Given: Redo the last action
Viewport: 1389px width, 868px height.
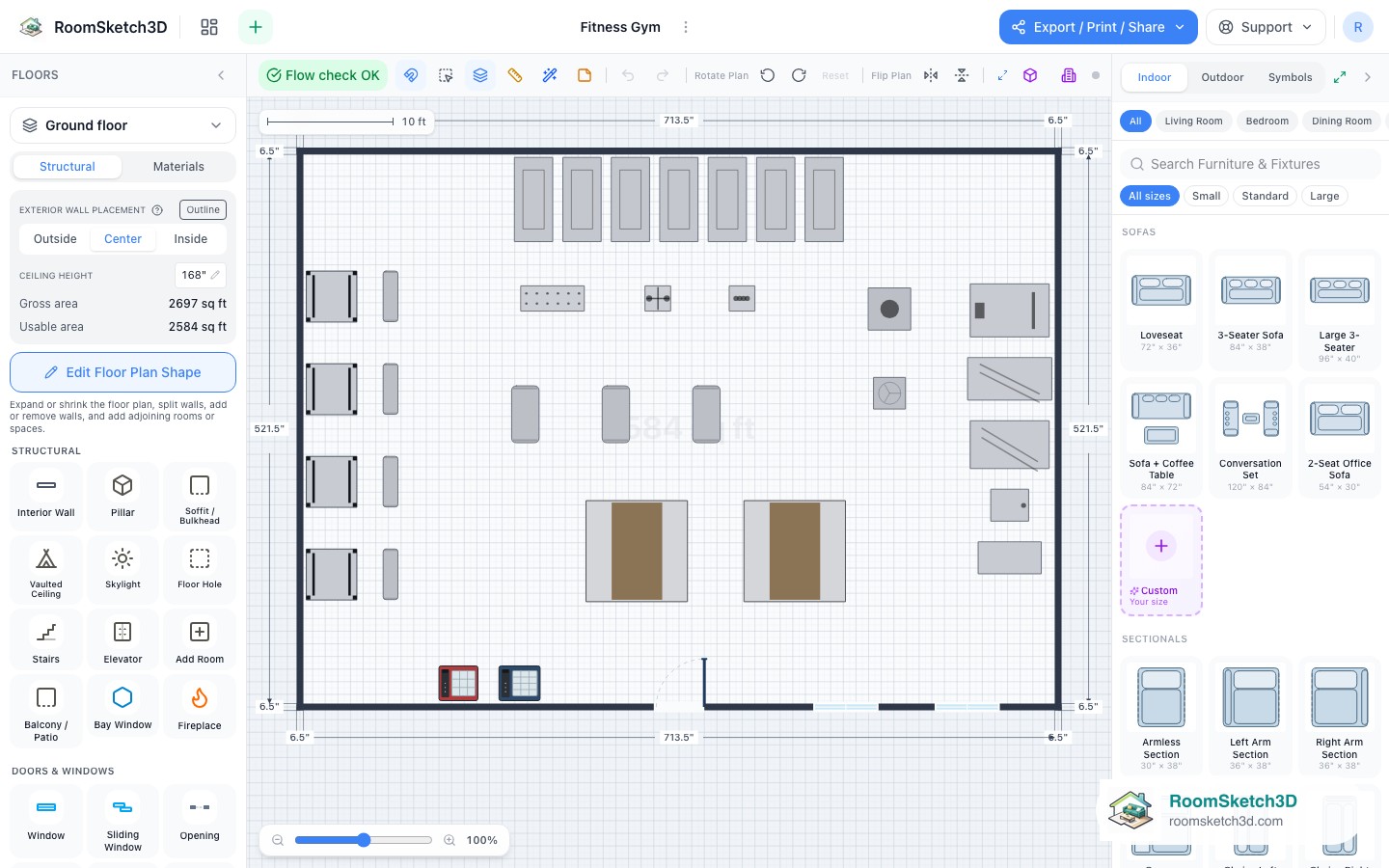Looking at the screenshot, I should pyautogui.click(x=663, y=75).
